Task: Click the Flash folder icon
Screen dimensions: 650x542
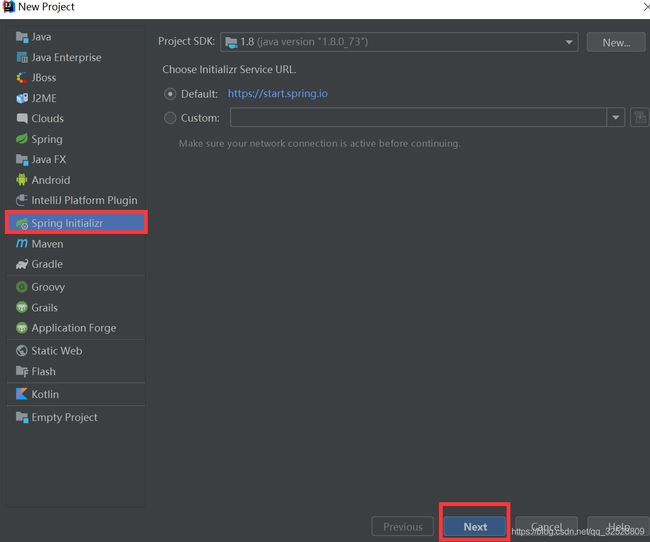Action: (22, 371)
